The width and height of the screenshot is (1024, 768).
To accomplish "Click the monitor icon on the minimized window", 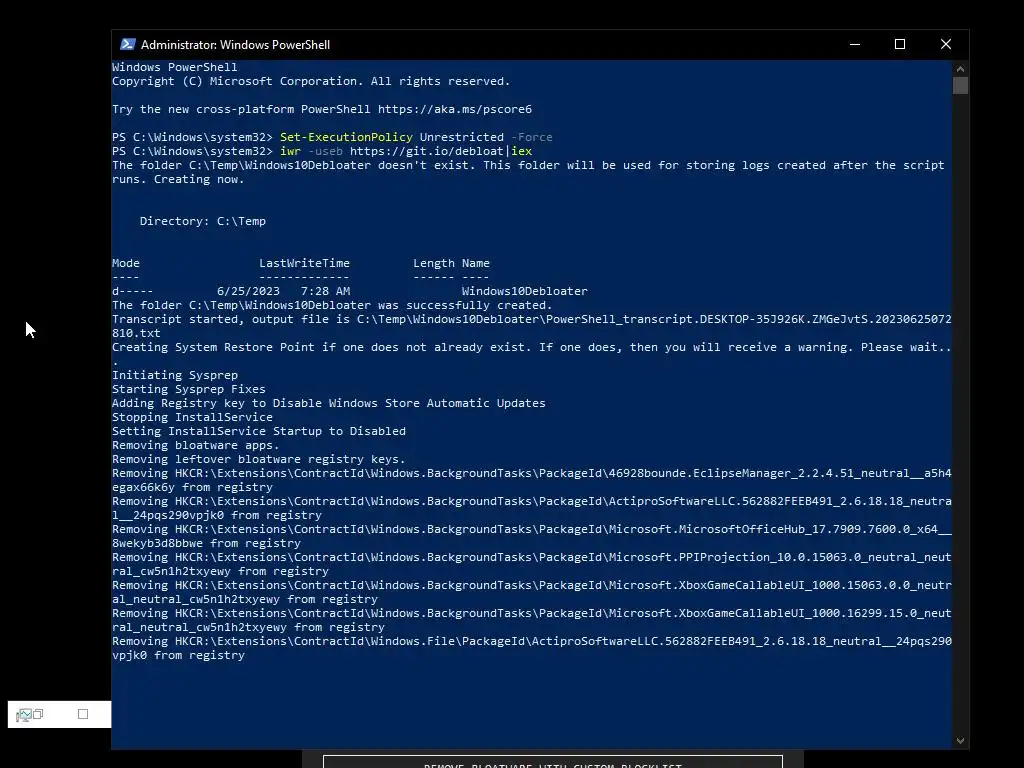I will (24, 714).
